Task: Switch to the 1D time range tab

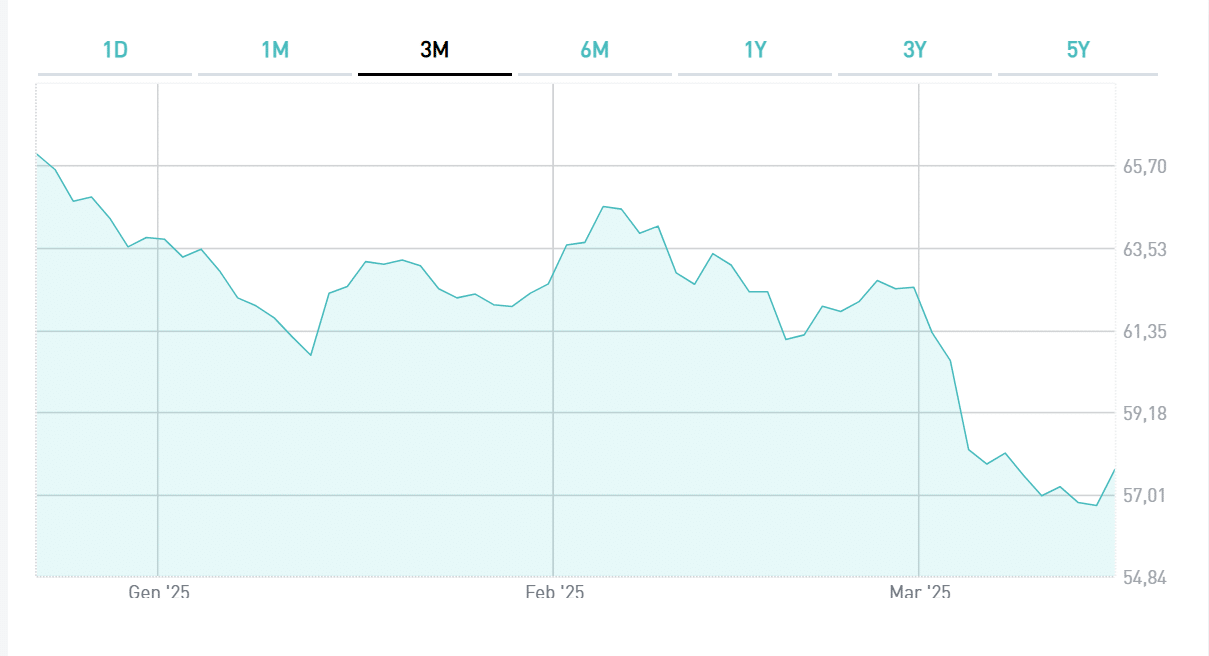Action: click(115, 50)
